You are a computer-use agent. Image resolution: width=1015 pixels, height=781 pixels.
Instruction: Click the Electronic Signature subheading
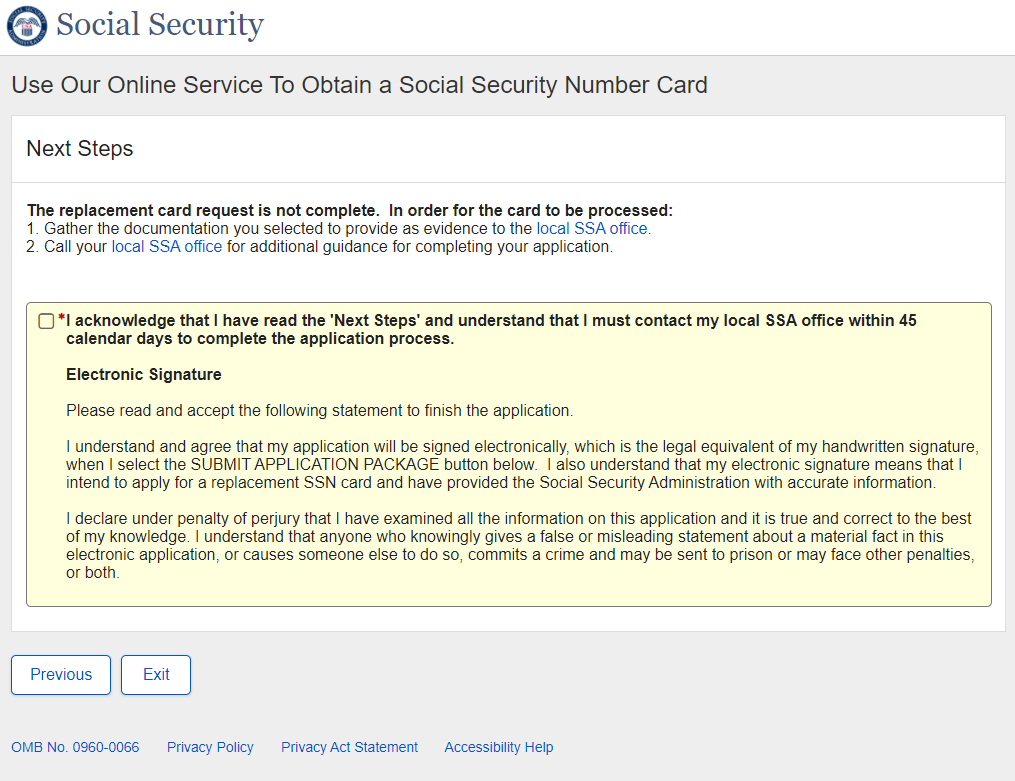click(x=144, y=375)
